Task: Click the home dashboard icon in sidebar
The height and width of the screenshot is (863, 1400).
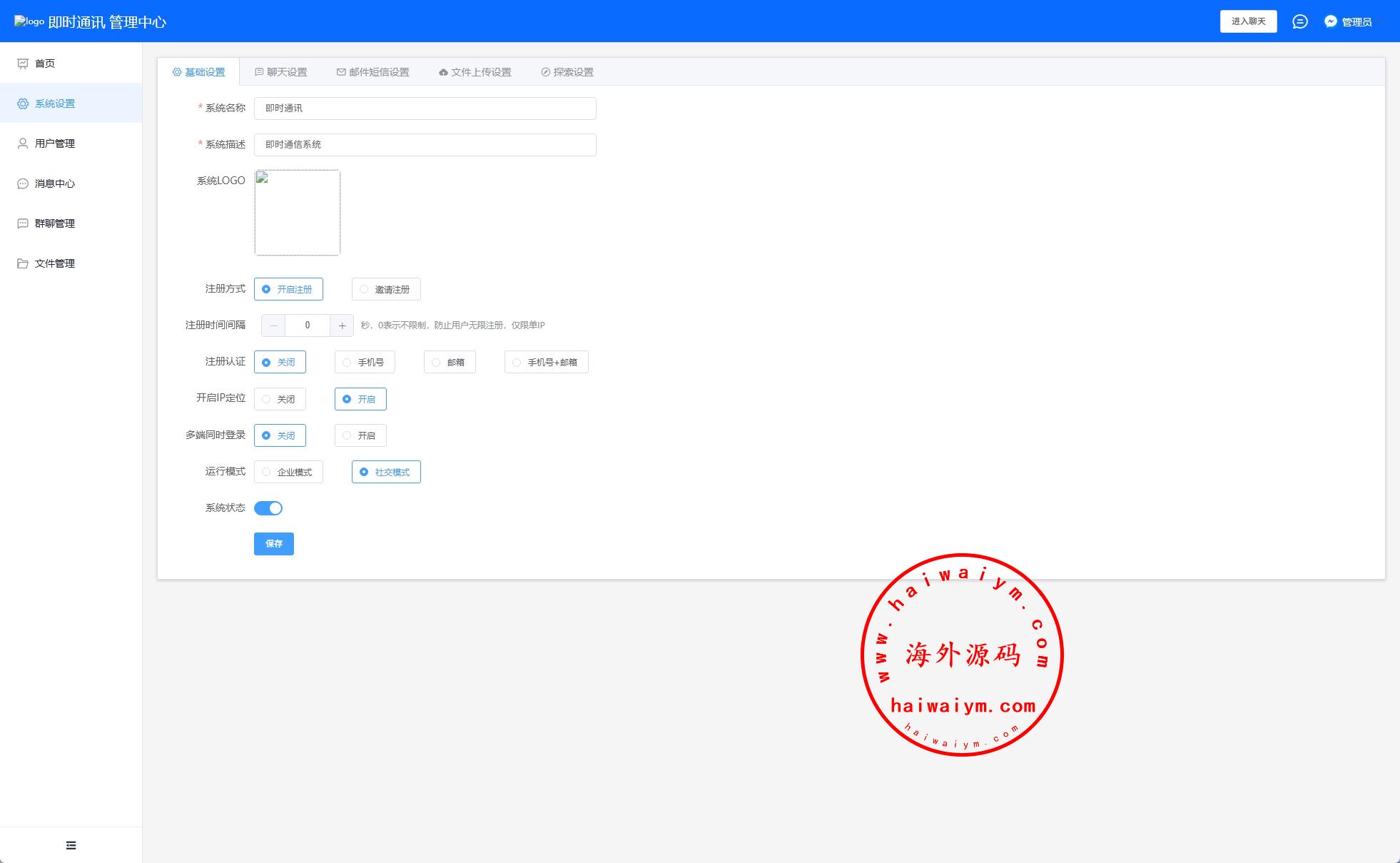Action: [23, 64]
